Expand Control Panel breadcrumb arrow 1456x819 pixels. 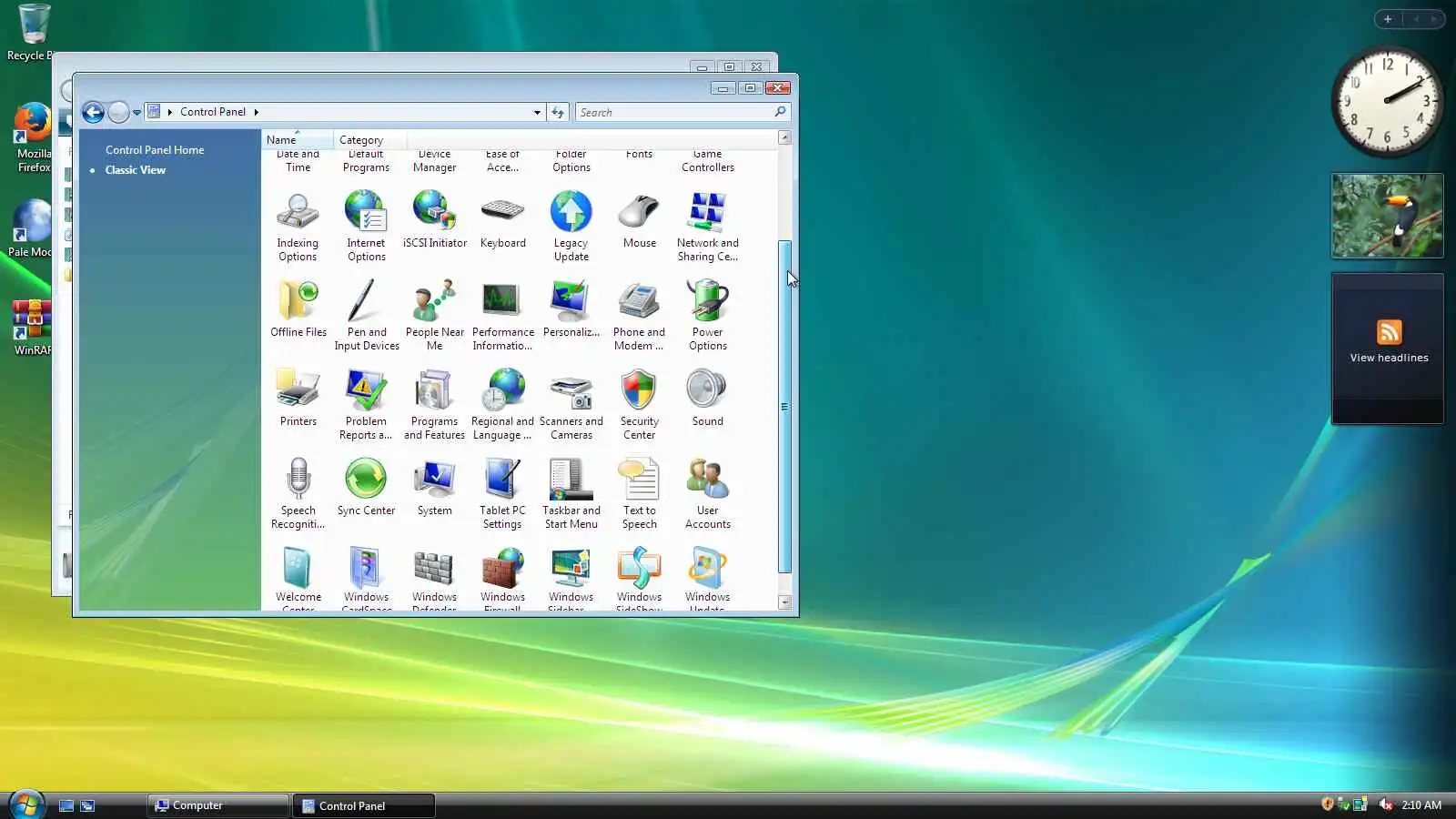point(257,112)
